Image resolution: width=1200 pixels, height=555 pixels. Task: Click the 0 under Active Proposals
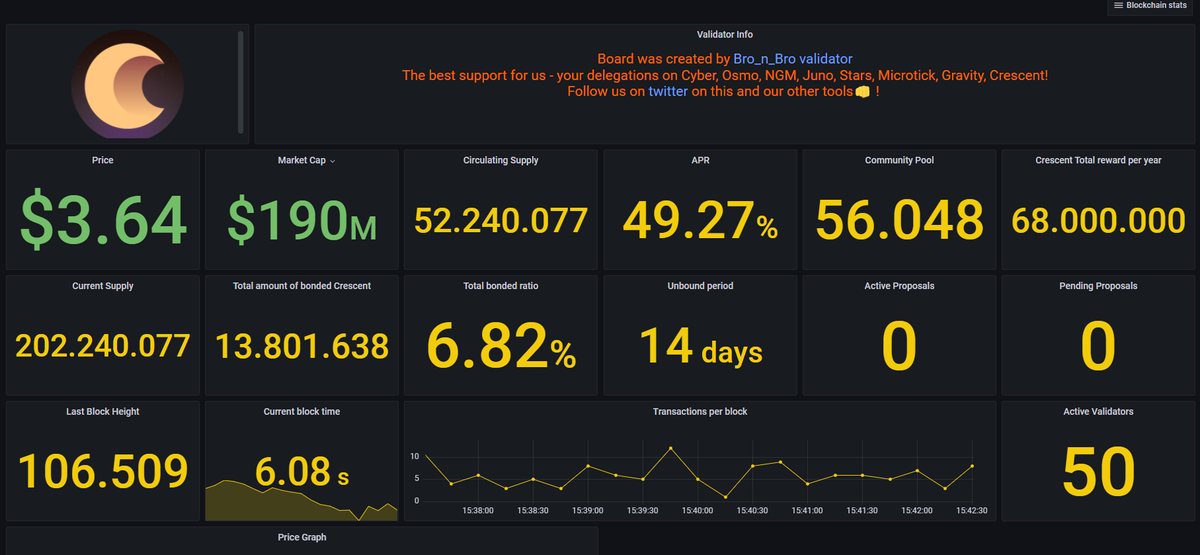pos(899,346)
